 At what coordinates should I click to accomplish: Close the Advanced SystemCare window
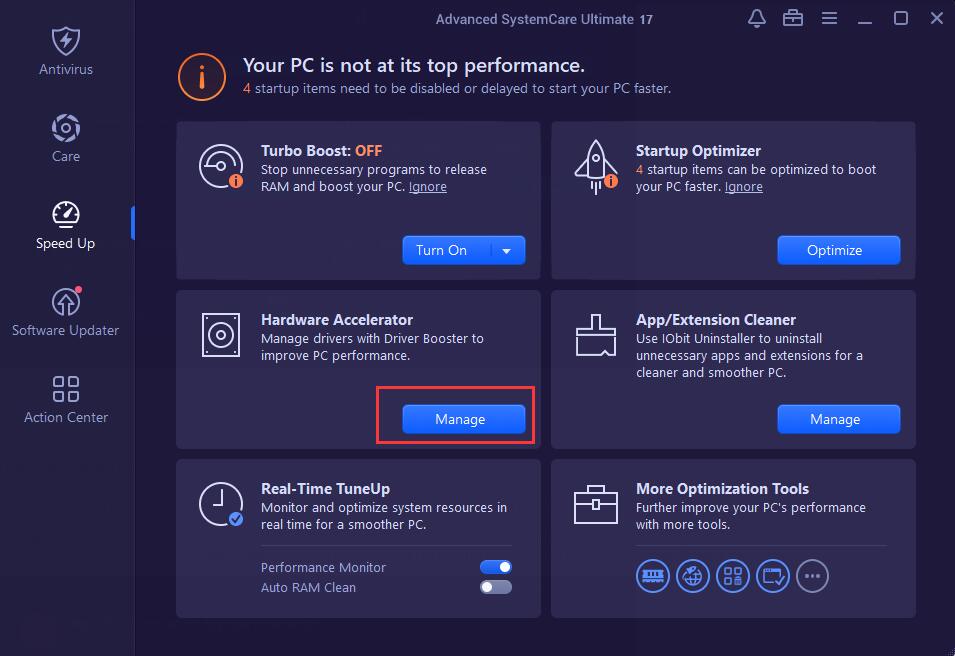coord(937,18)
